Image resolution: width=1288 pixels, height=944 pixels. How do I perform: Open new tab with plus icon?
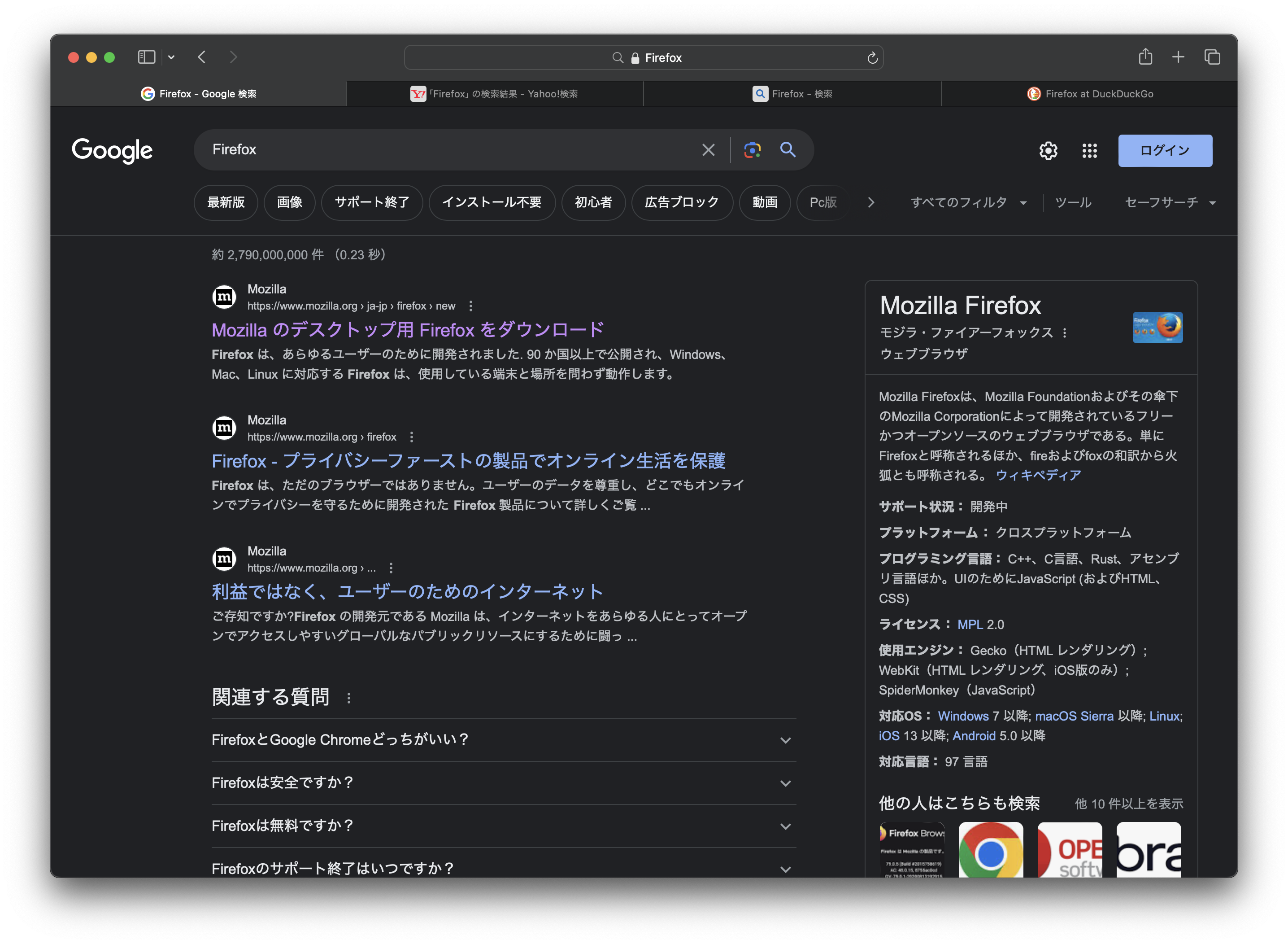[x=1178, y=57]
